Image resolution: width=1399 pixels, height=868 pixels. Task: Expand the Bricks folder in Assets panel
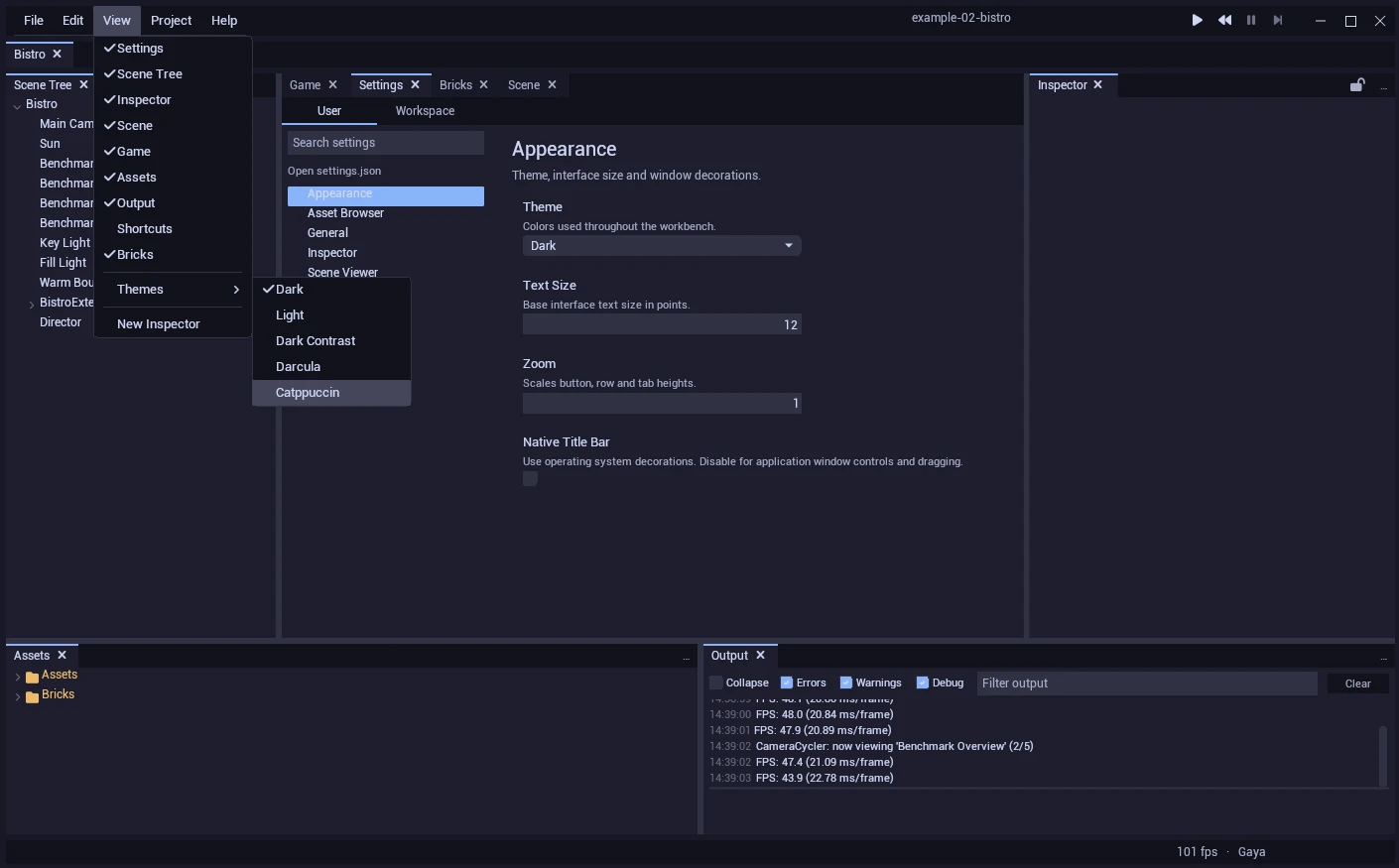point(17,696)
